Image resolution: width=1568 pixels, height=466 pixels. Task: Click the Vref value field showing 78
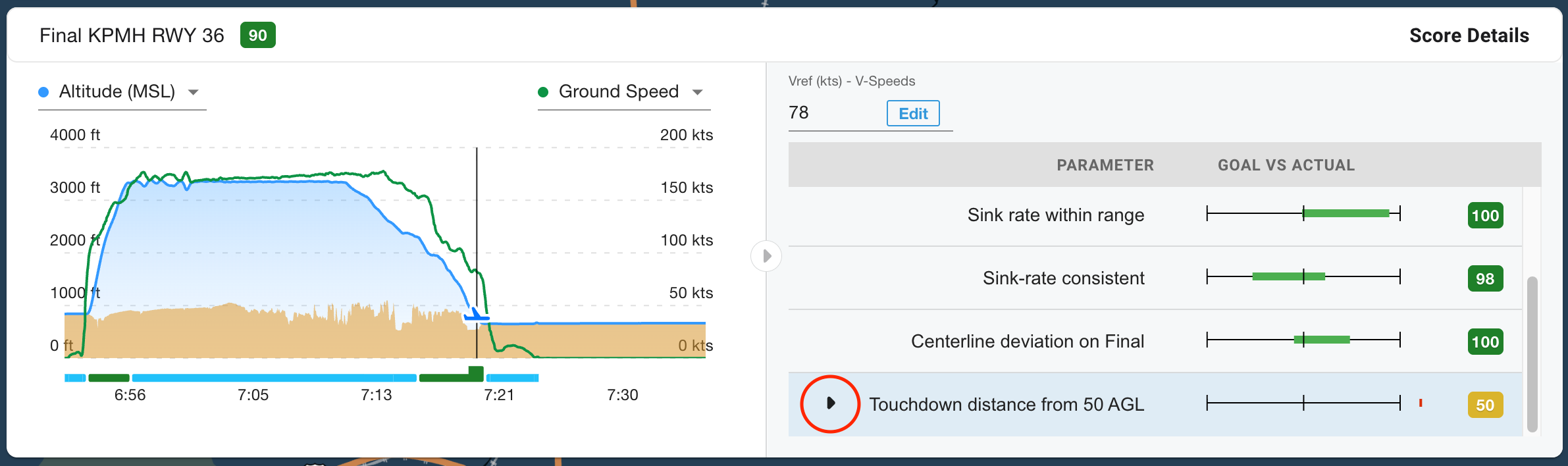click(829, 113)
